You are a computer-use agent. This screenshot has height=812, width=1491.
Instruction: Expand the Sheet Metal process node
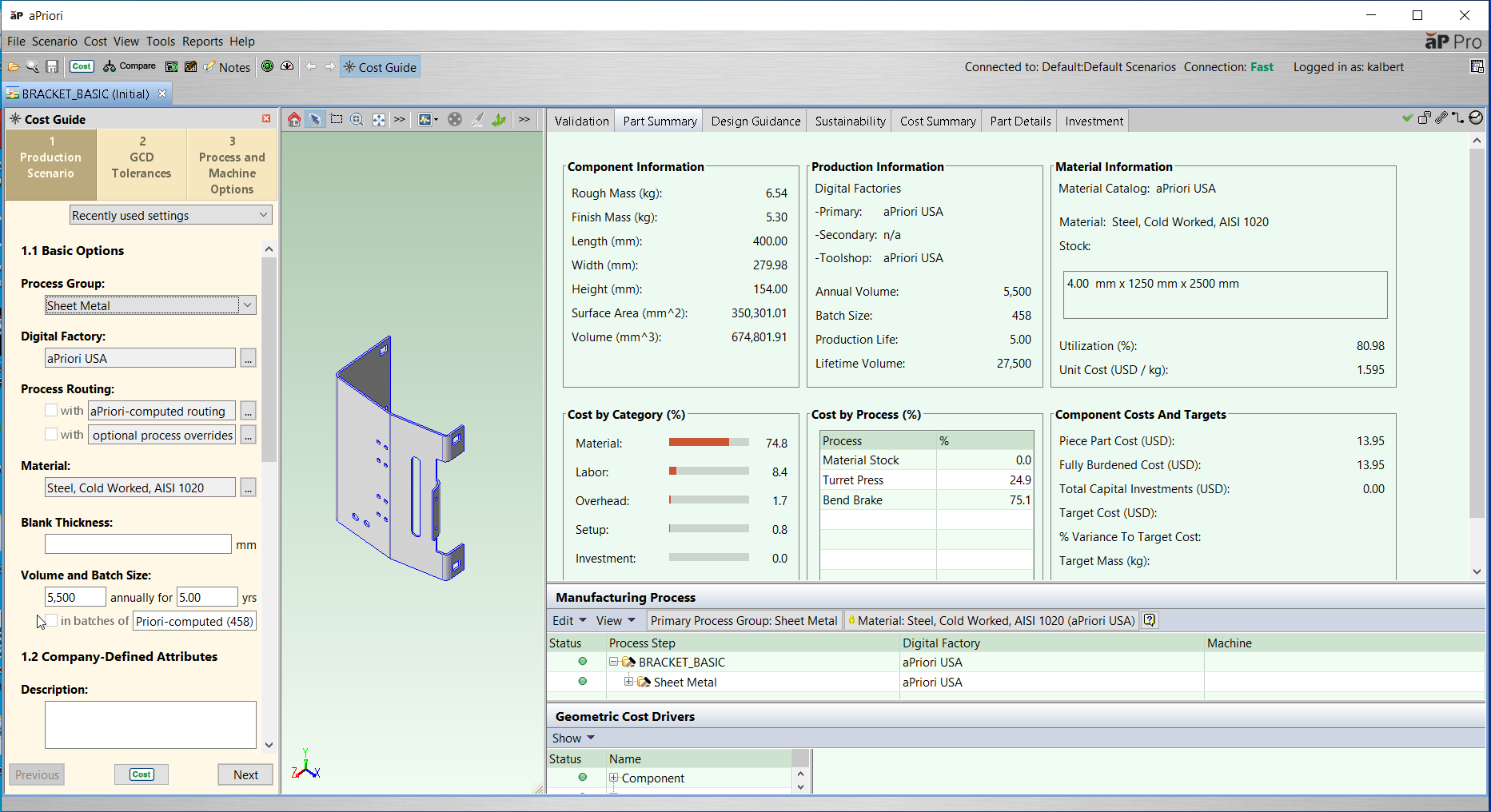[628, 682]
